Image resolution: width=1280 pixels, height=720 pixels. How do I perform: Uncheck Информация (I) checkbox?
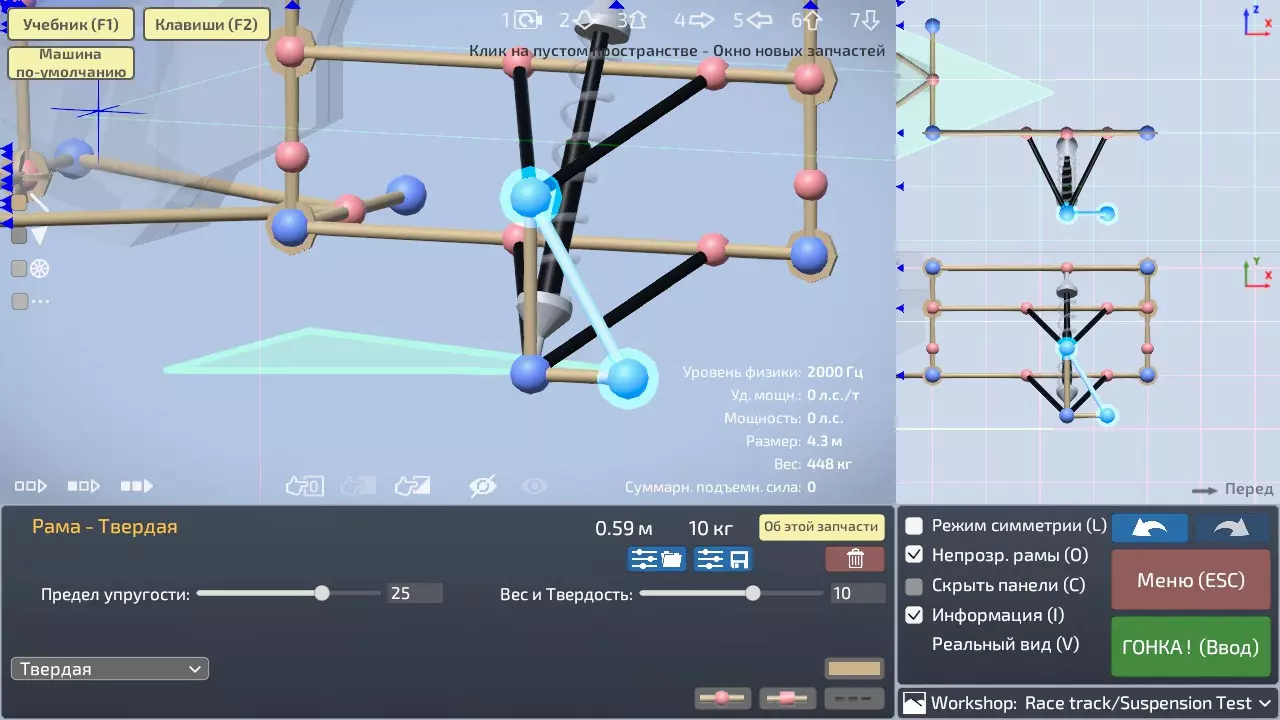(914, 615)
